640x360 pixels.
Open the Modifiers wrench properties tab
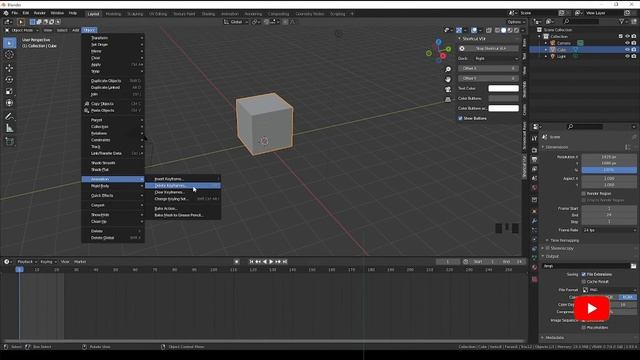[534, 221]
